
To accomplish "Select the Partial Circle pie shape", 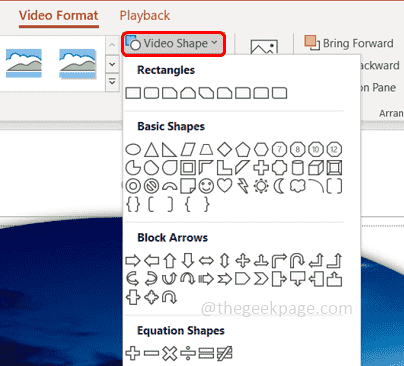I will click(133, 168).
